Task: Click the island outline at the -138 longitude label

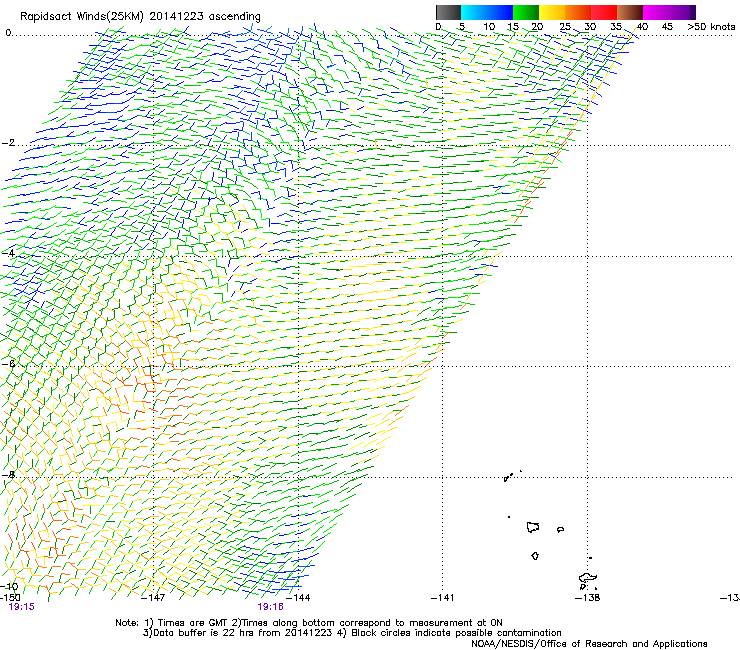Action: [588, 579]
